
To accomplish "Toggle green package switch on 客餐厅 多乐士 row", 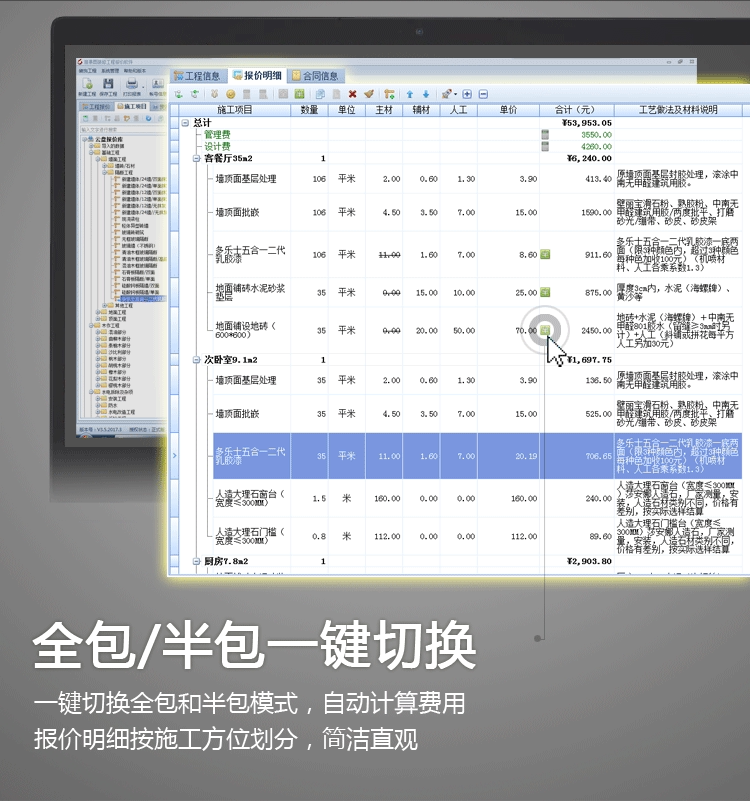I will [x=545, y=254].
